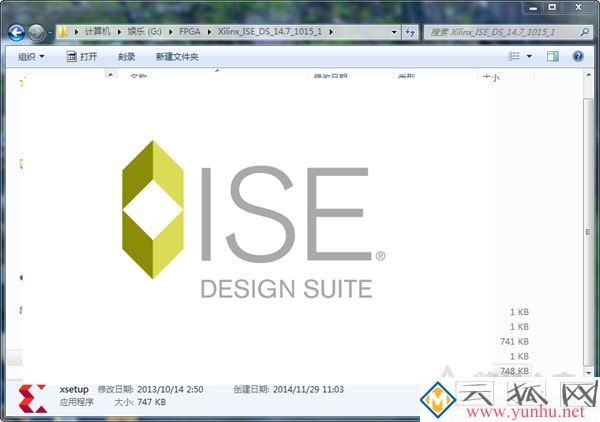Expand the arrow after 计算机 breadcrumb
Screen dimensions: 600x422
click(x=119, y=32)
